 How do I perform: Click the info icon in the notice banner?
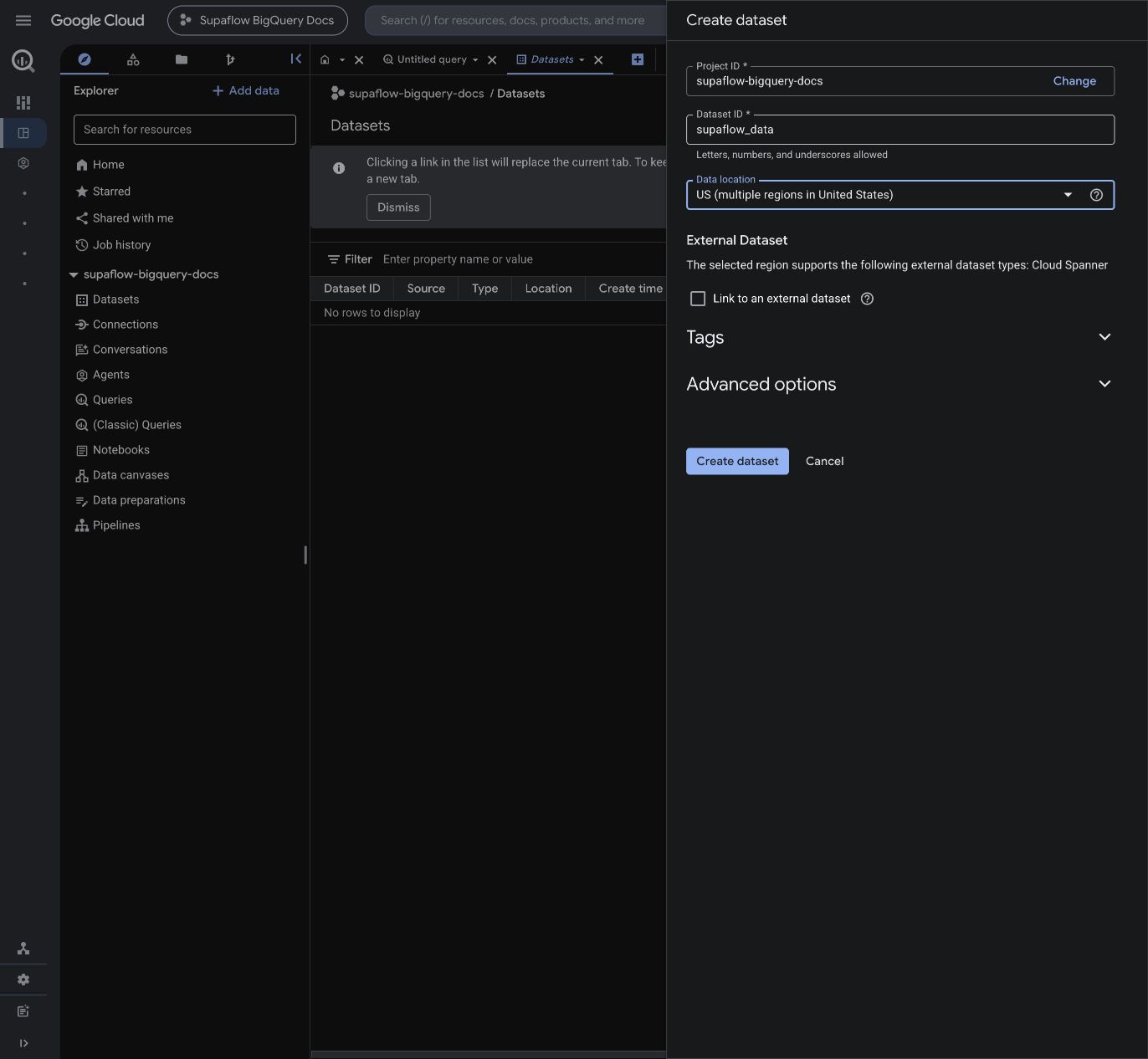[339, 168]
